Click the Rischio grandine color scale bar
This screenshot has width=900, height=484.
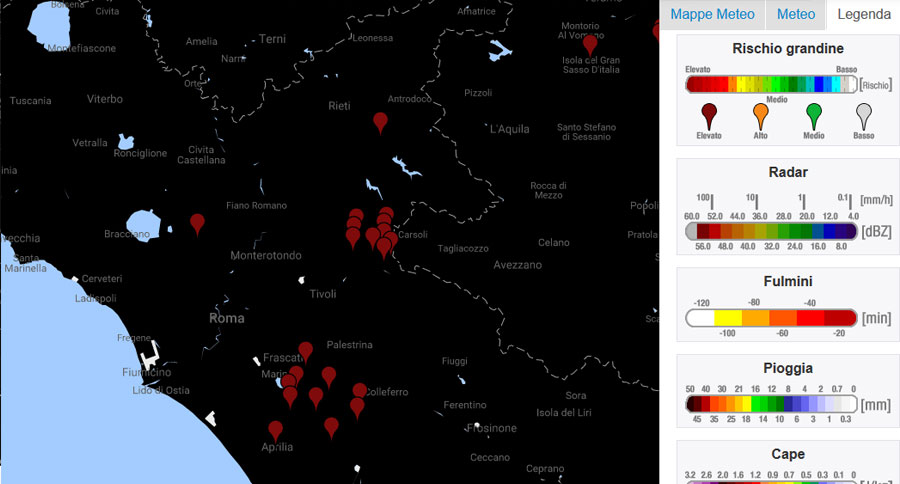pyautogui.click(x=771, y=85)
